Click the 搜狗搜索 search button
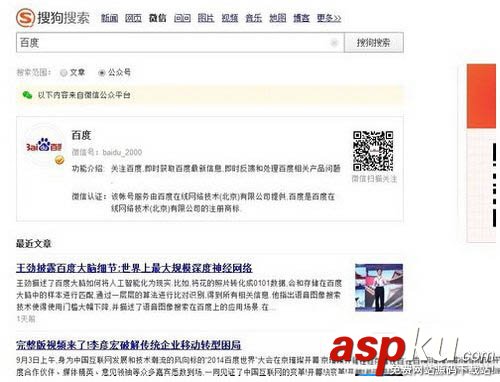Image resolution: width=500 pixels, height=382 pixels. [374, 43]
